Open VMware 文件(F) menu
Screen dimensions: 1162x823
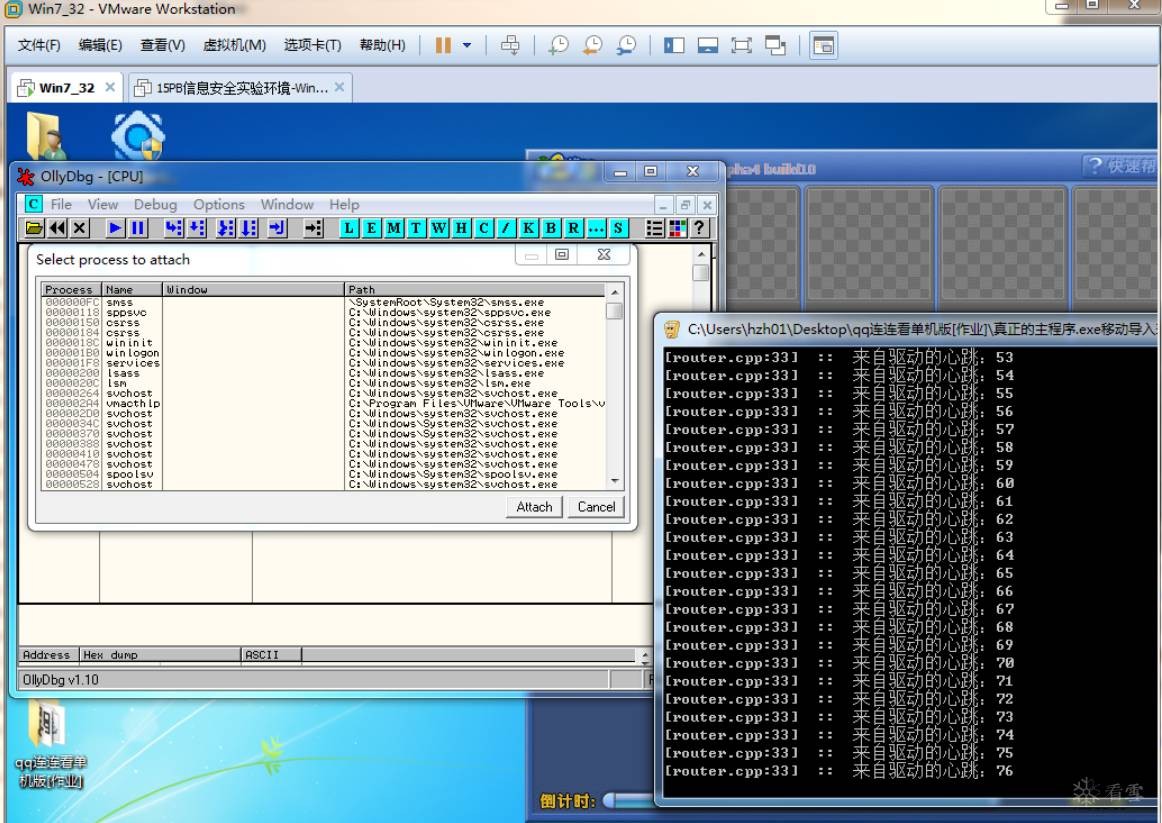pyautogui.click(x=39, y=45)
